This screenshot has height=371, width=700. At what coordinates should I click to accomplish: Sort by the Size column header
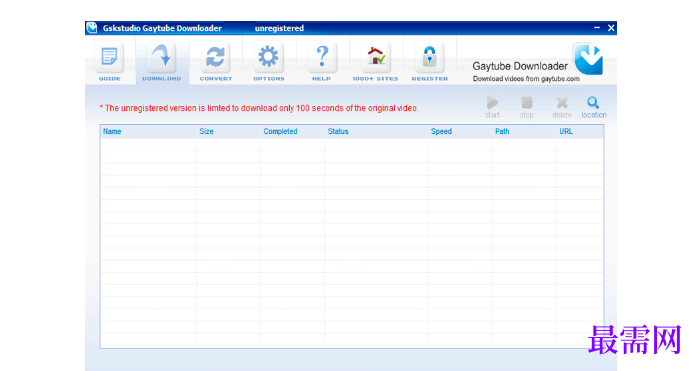228,131
